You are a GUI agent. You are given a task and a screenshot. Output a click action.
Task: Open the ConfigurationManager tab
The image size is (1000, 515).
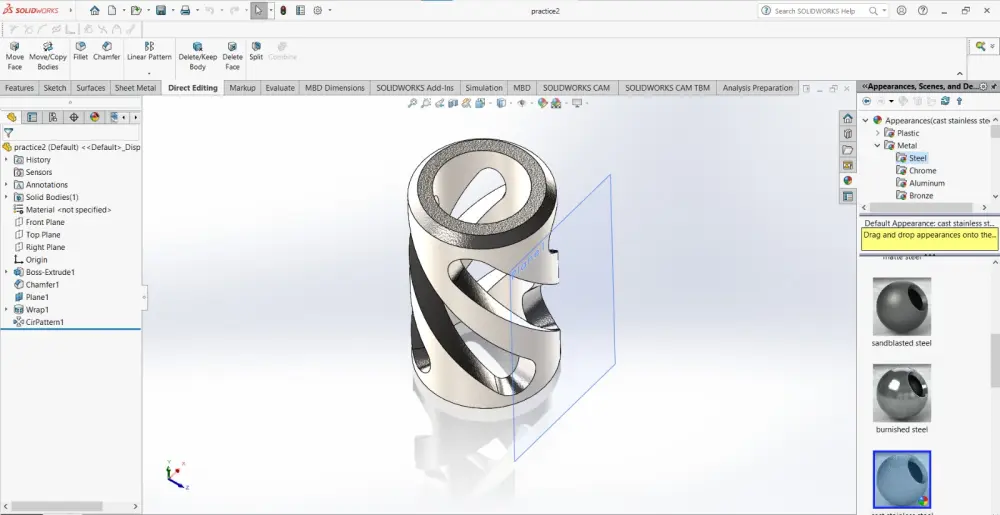[53, 117]
